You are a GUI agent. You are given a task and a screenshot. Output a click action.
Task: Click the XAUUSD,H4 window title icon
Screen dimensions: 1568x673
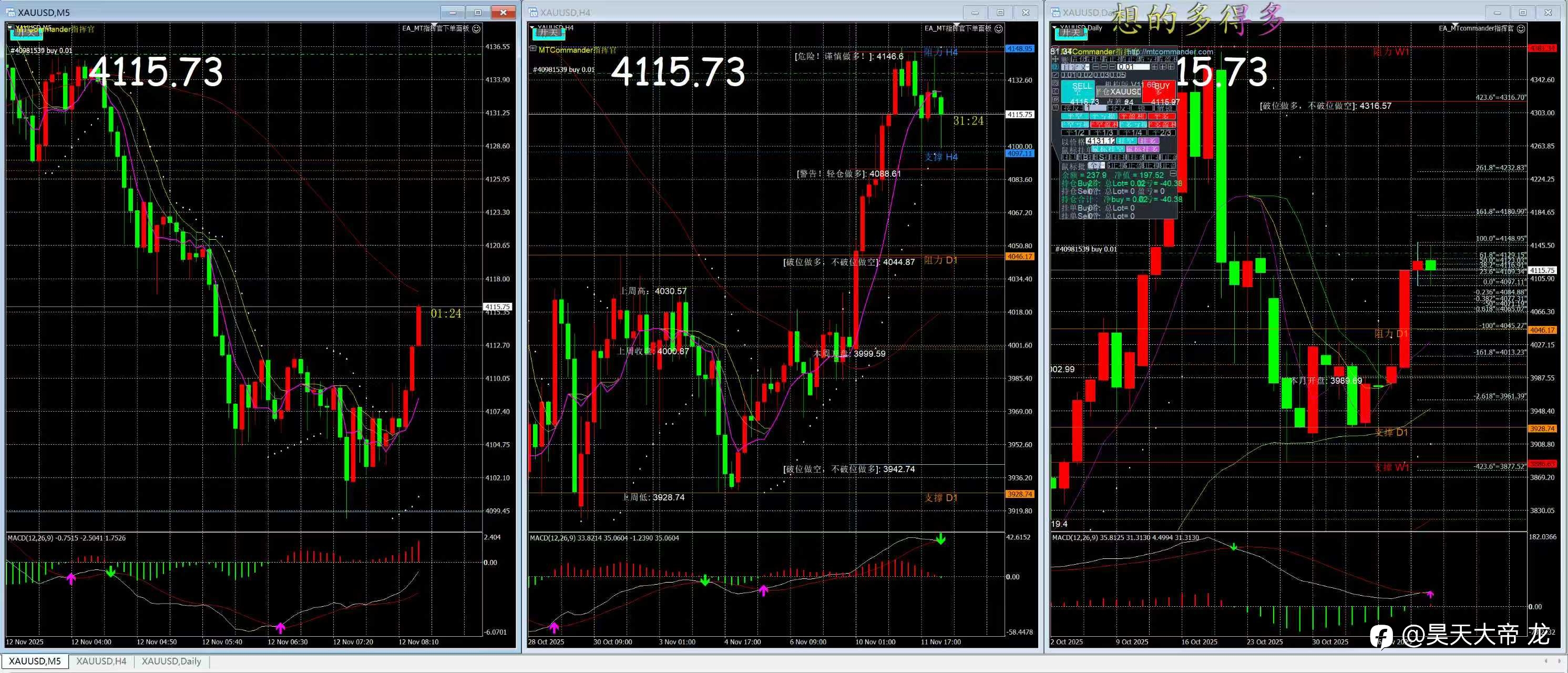pos(532,12)
